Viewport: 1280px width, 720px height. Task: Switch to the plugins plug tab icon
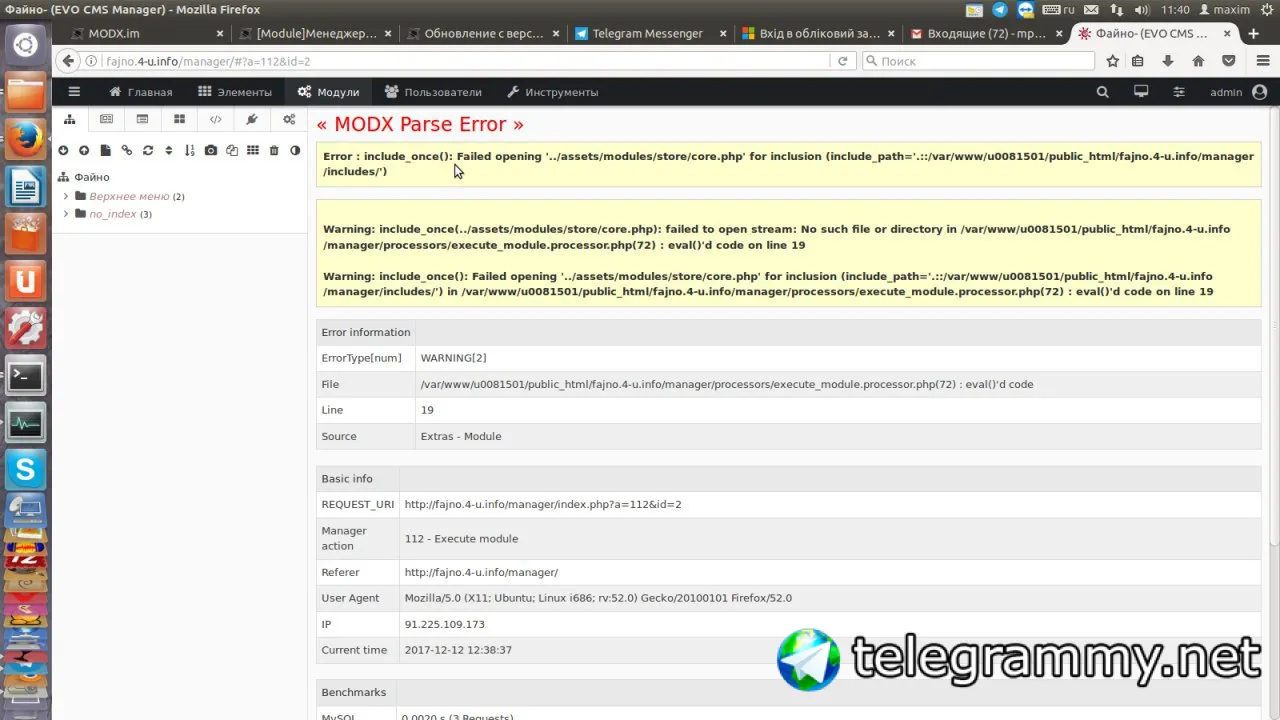pos(252,119)
